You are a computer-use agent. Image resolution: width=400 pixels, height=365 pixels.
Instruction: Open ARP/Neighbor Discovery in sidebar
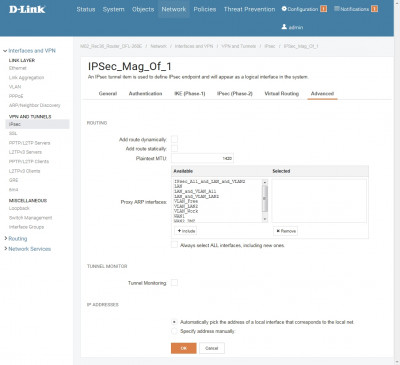click(x=35, y=105)
